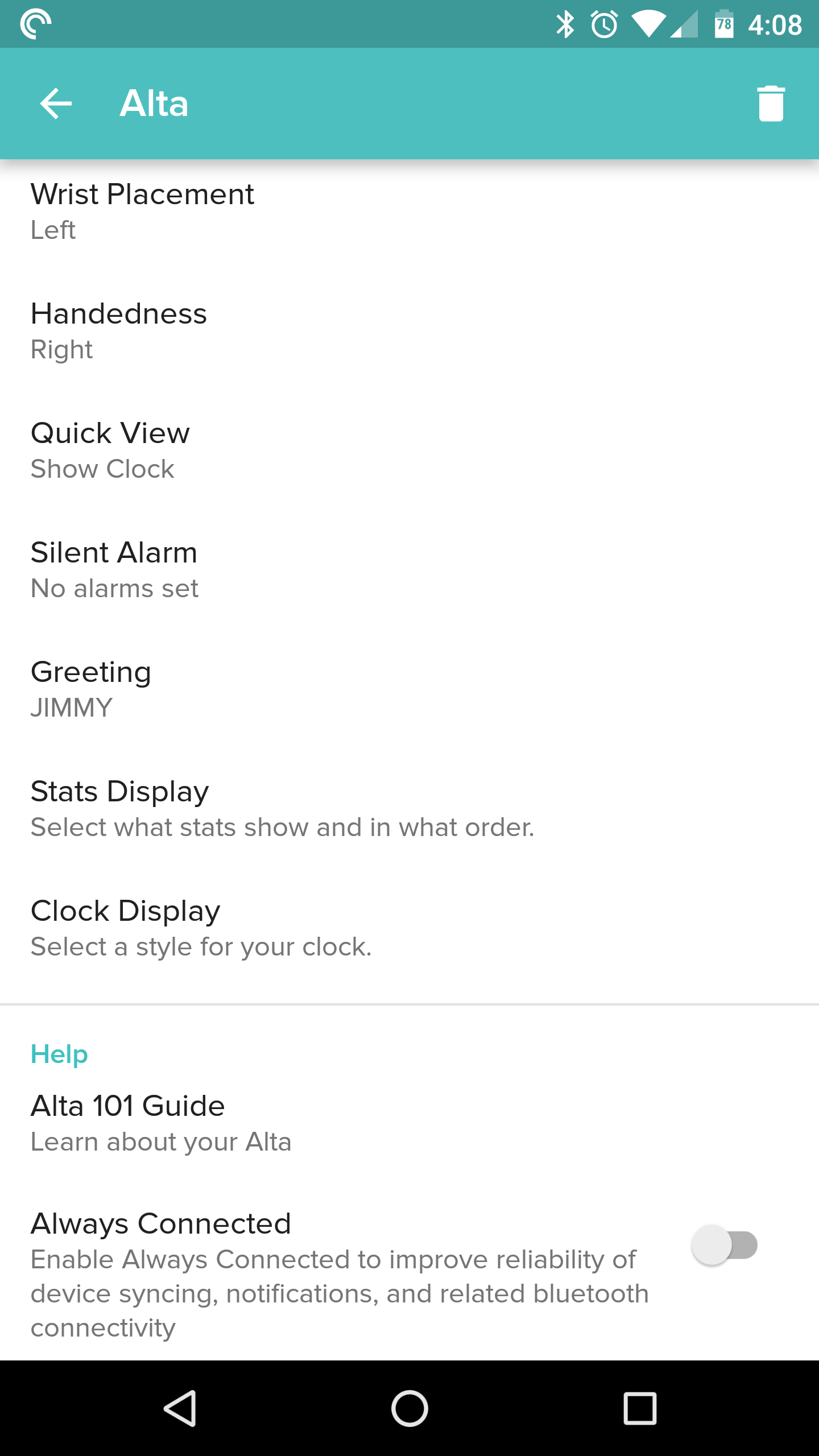Tap the trash delete icon

771,104
